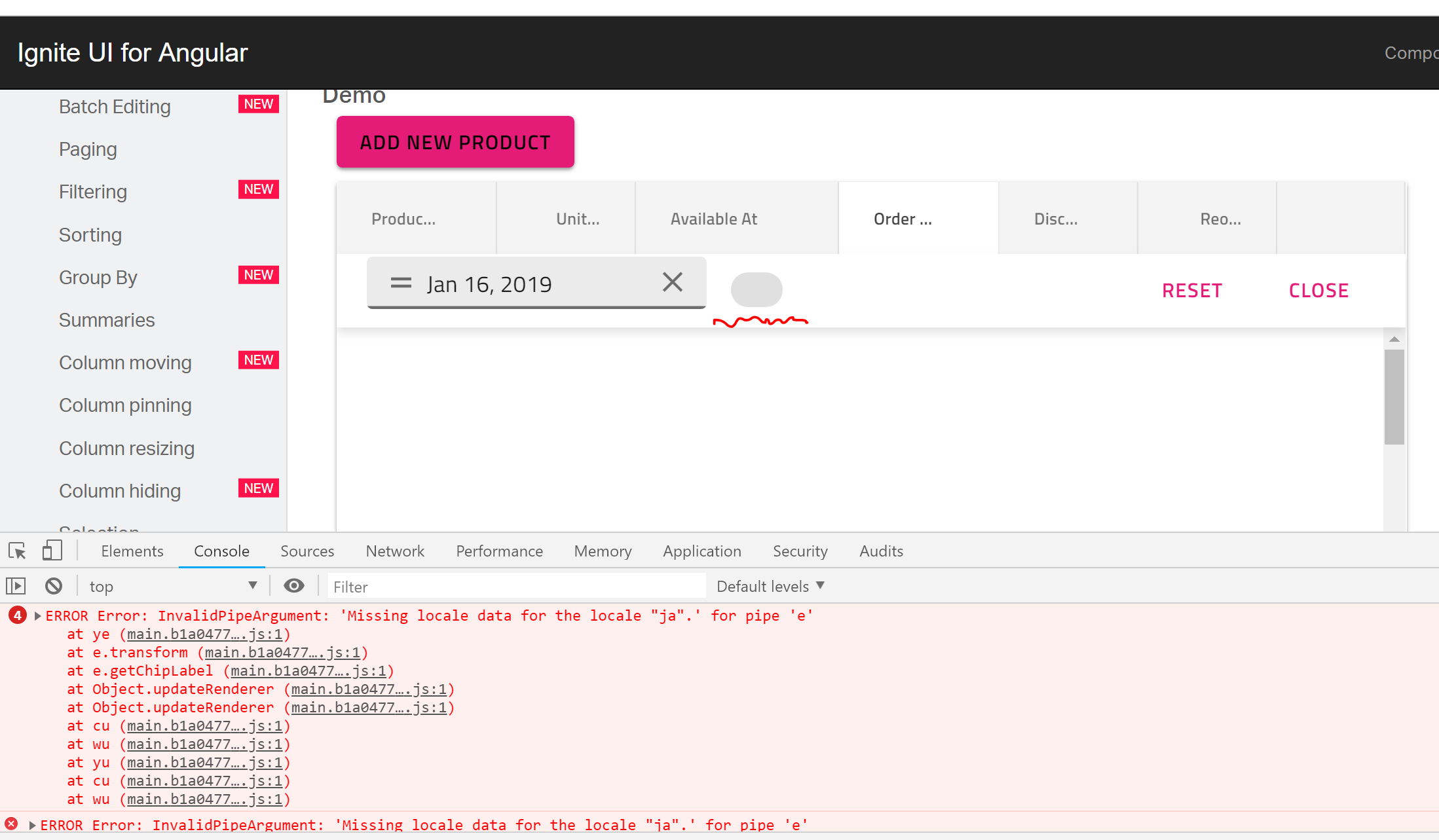Click RESET in the filter row
1439x840 pixels.
point(1192,290)
